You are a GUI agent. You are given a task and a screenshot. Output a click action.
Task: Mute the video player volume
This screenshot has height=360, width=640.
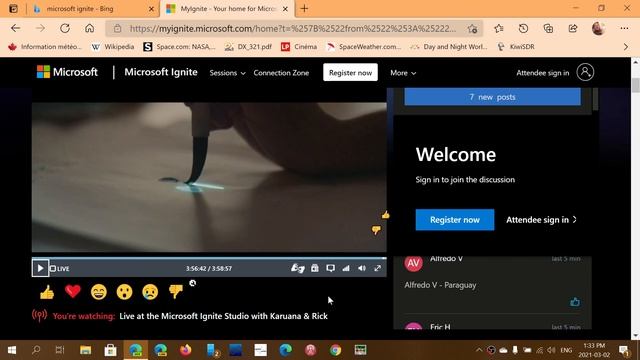point(362,268)
